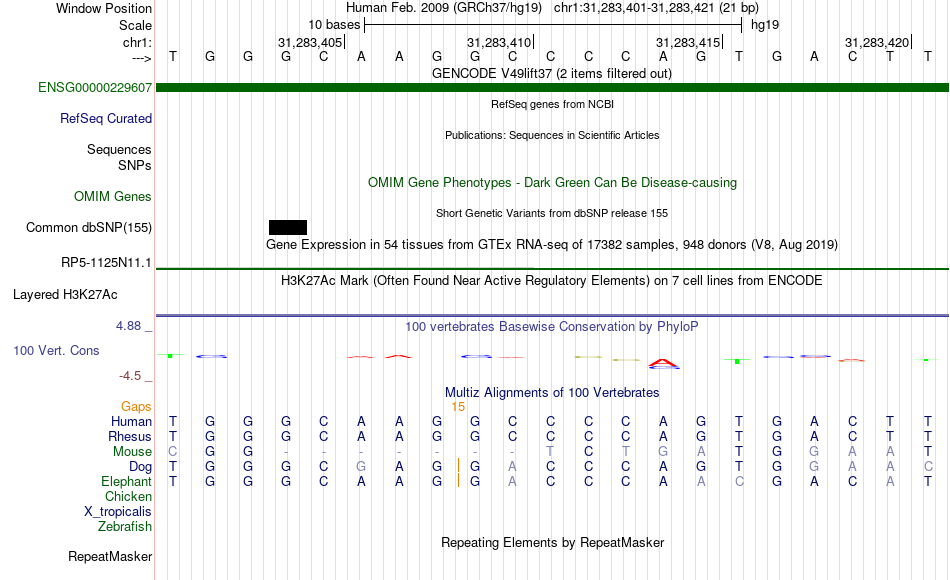Open the Layered H3K27Ac track label
This screenshot has height=580, width=950.
65,295
